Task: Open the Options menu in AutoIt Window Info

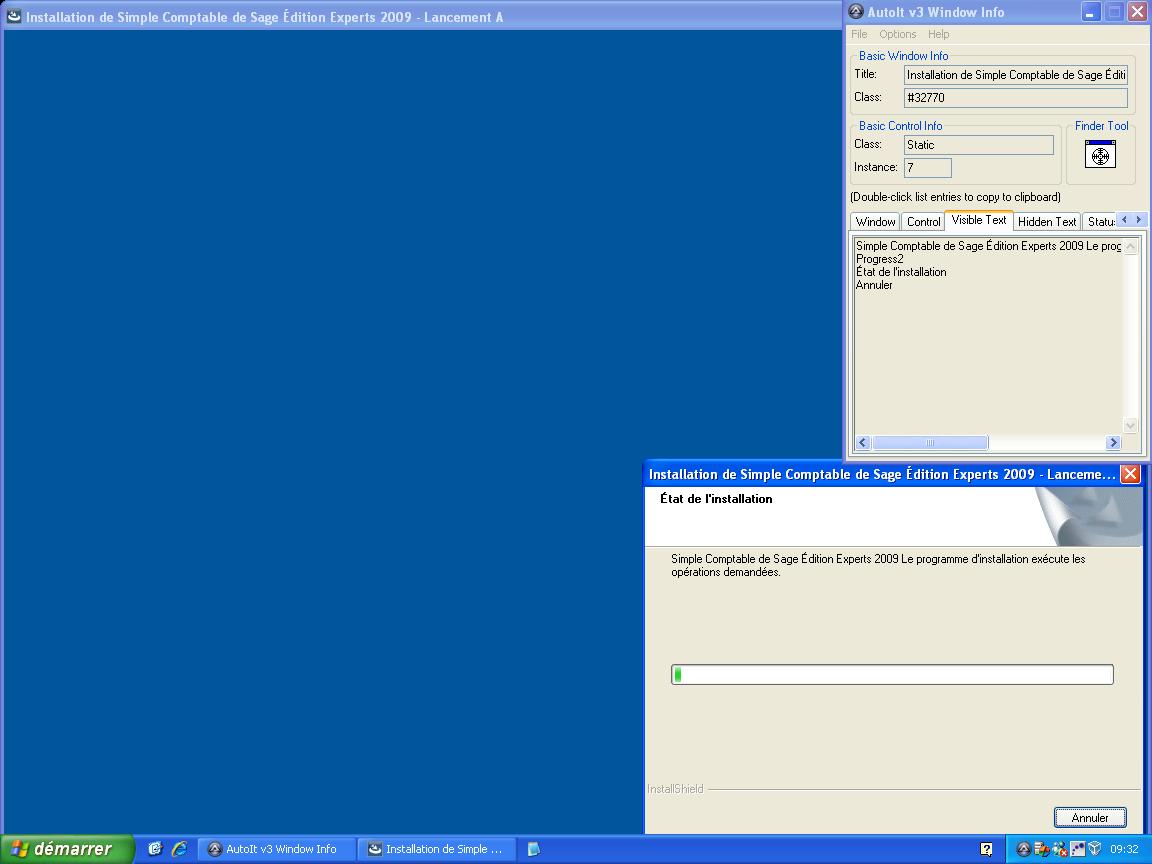Action: pyautogui.click(x=898, y=34)
